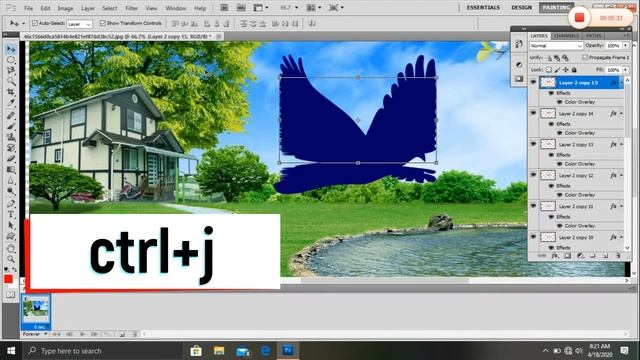Select animation frame 1 thumbnail
This screenshot has height=360, width=640.
36,312
